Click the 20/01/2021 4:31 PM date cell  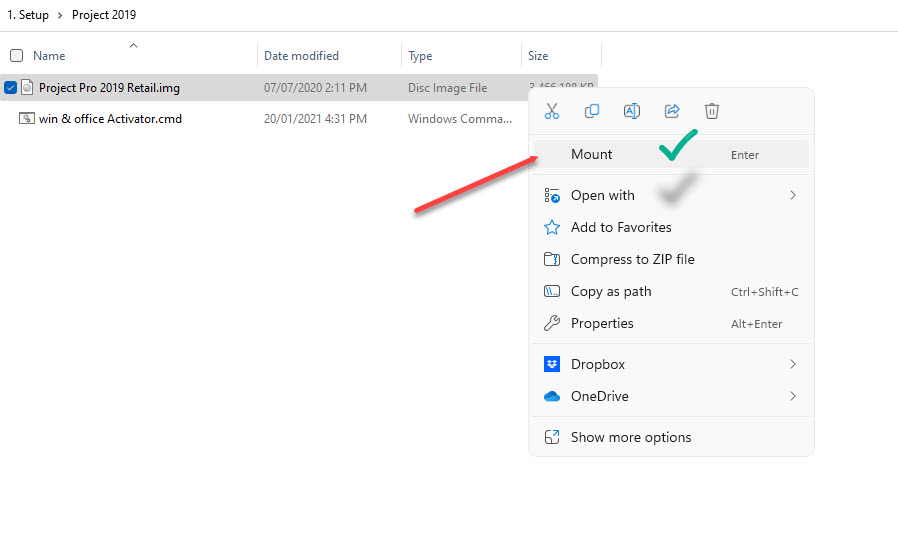(315, 119)
